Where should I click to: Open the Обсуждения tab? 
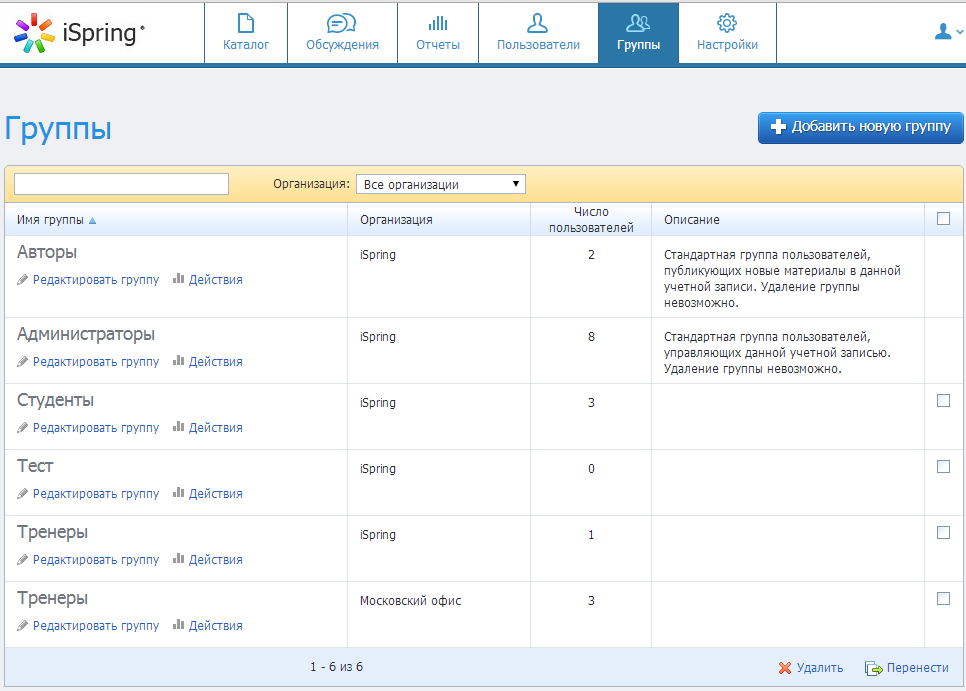point(343,33)
